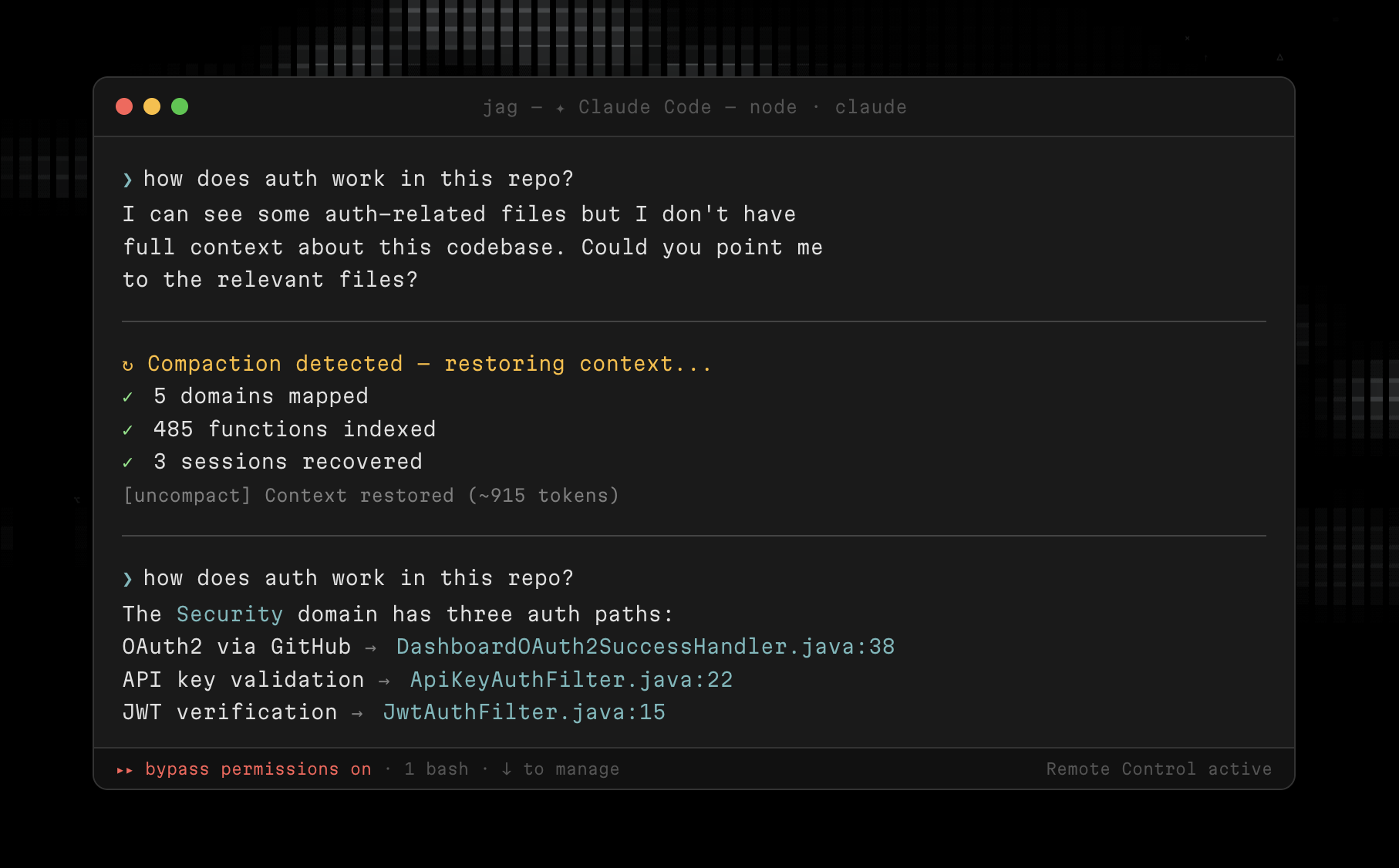Open JwtAuthFilter.java:15 file reference
The width and height of the screenshot is (1399, 868).
(x=524, y=712)
